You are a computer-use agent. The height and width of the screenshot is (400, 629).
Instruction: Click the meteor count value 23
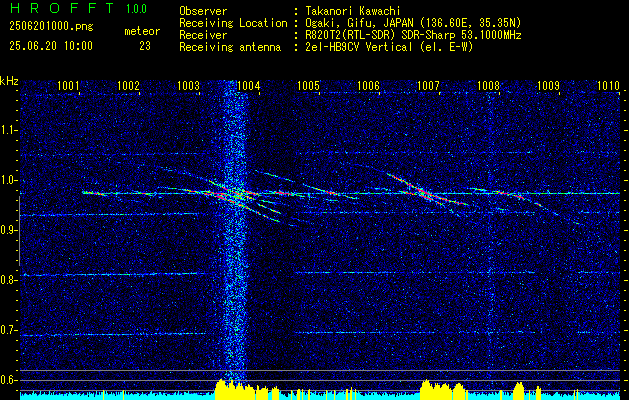[x=145, y=46]
